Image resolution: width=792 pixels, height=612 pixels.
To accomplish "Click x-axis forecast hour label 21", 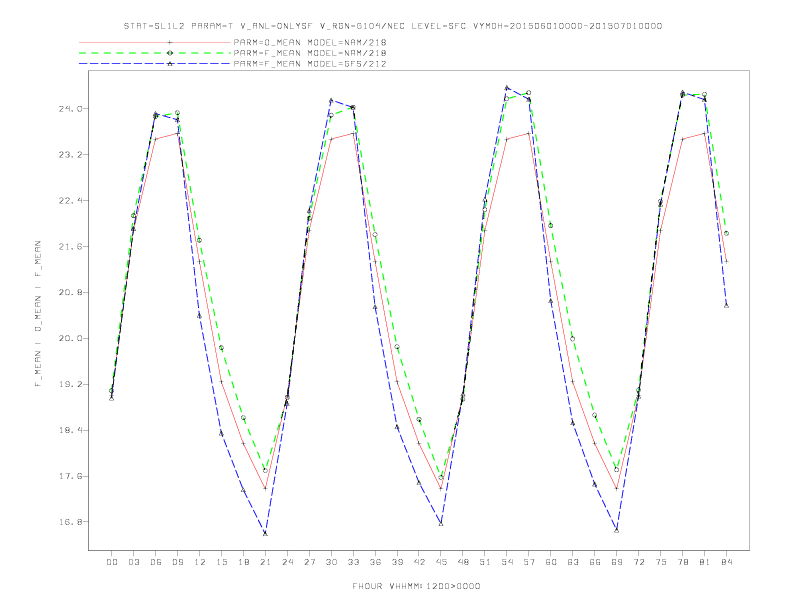I will pos(265,562).
